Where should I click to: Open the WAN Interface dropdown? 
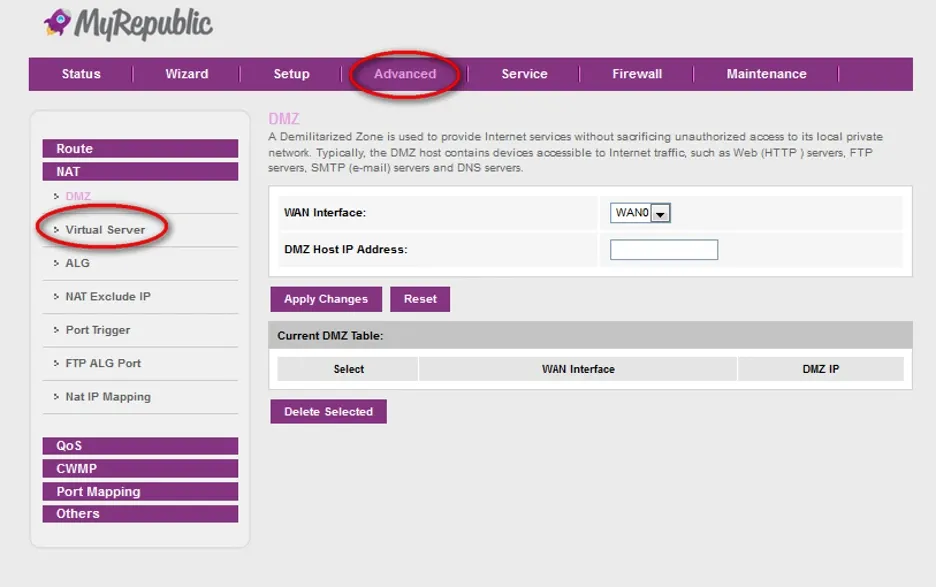click(640, 213)
